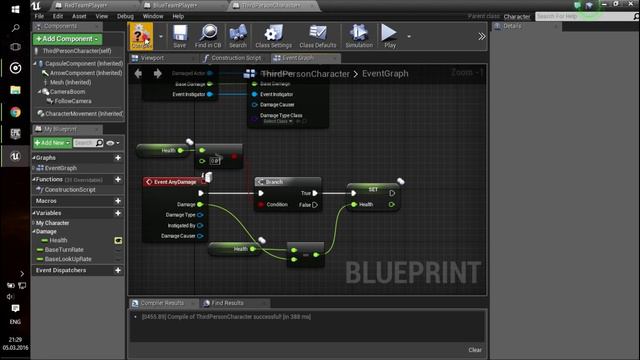The width and height of the screenshot is (640, 360).
Task: Switch to Construction Script tab
Action: (x=236, y=58)
